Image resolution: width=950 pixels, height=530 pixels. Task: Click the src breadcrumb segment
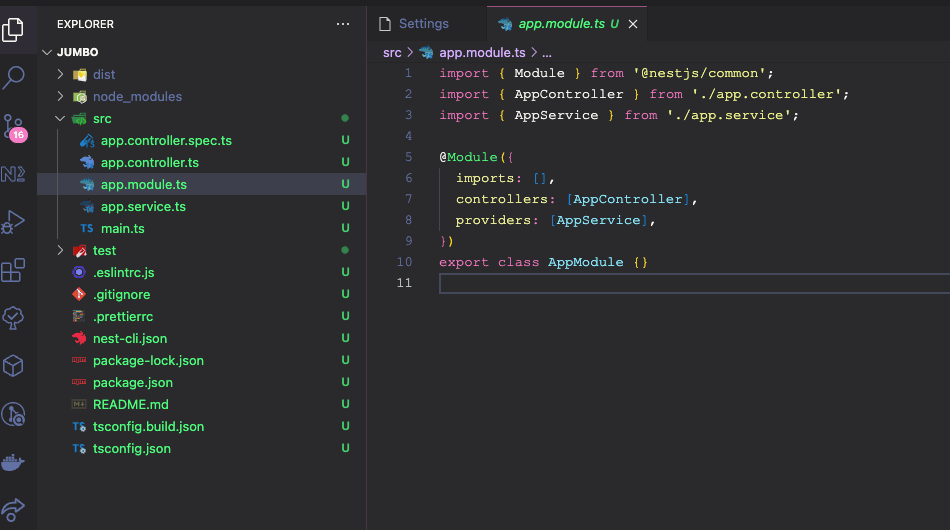pyautogui.click(x=392, y=52)
